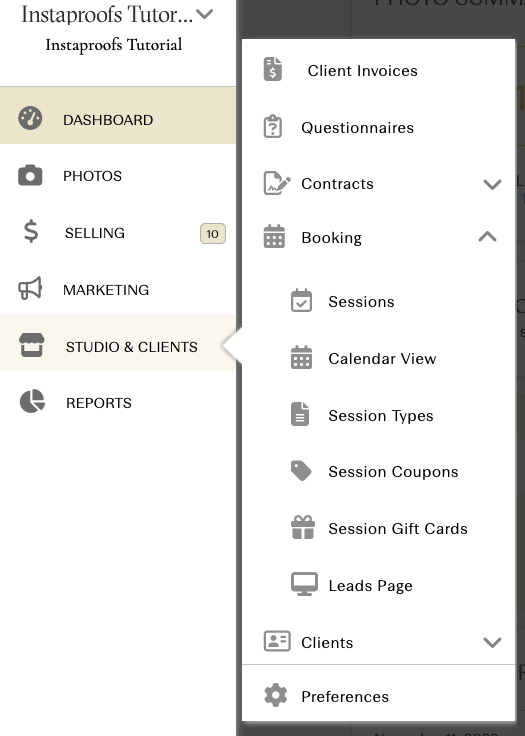
Task: Click the Session Coupons tag icon
Action: click(301, 471)
